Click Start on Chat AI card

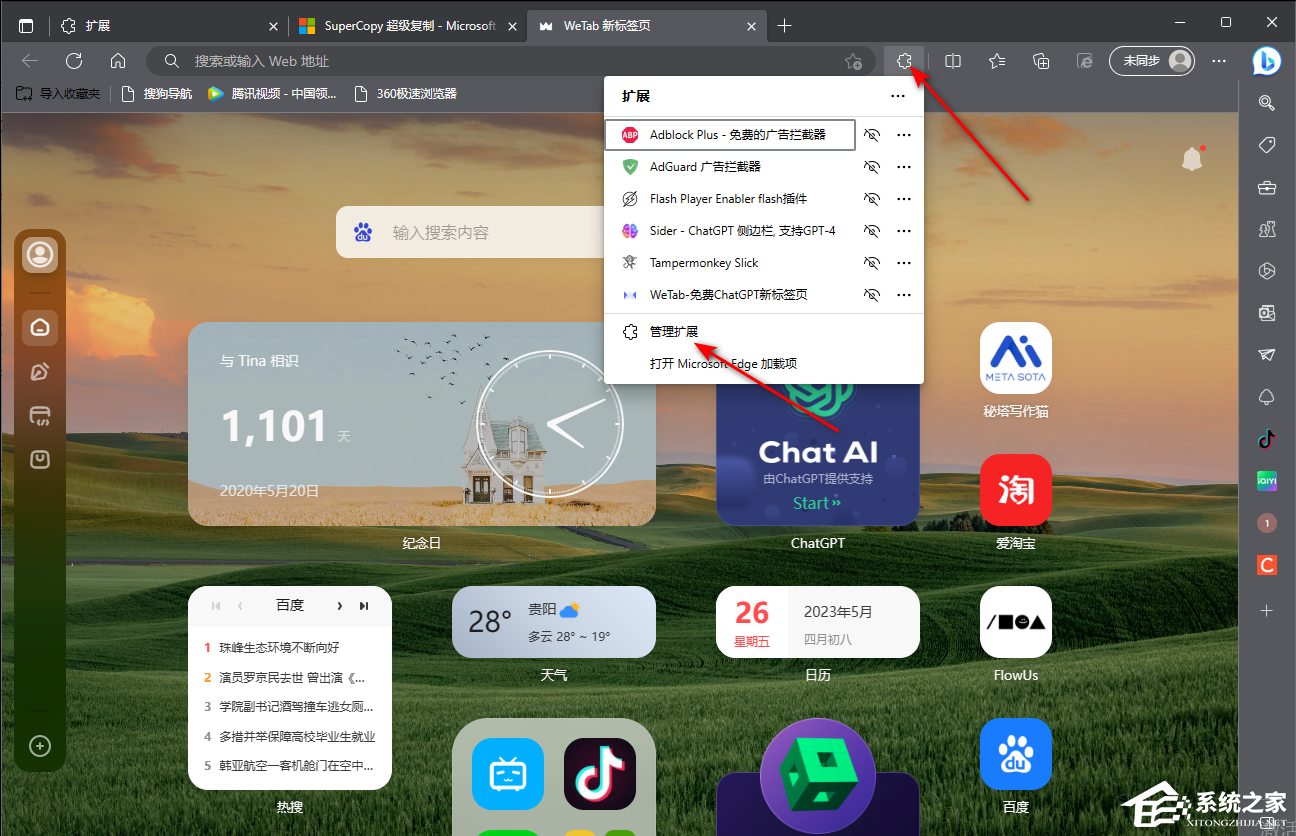817,503
